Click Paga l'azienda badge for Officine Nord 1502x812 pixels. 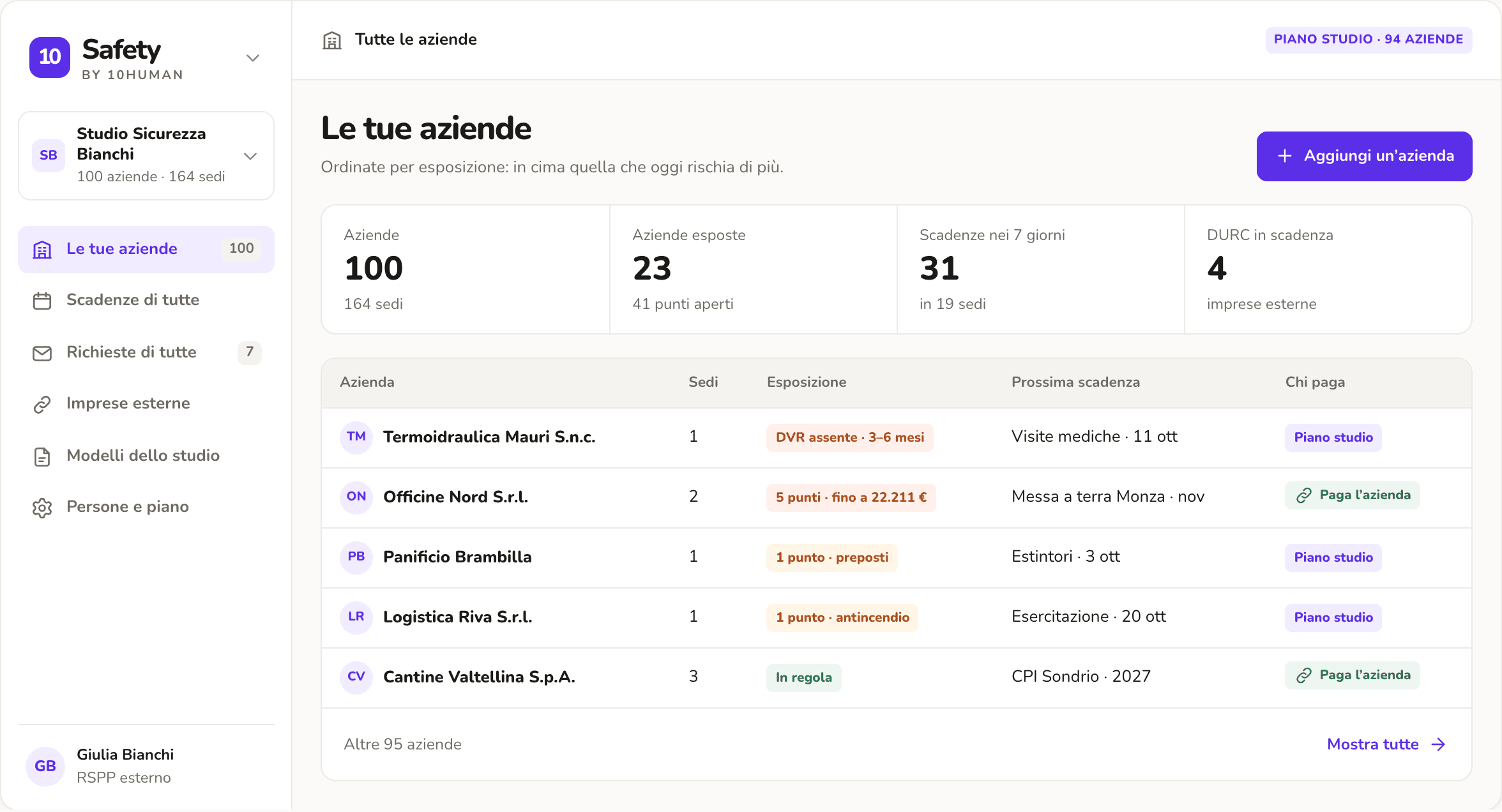point(1353,495)
